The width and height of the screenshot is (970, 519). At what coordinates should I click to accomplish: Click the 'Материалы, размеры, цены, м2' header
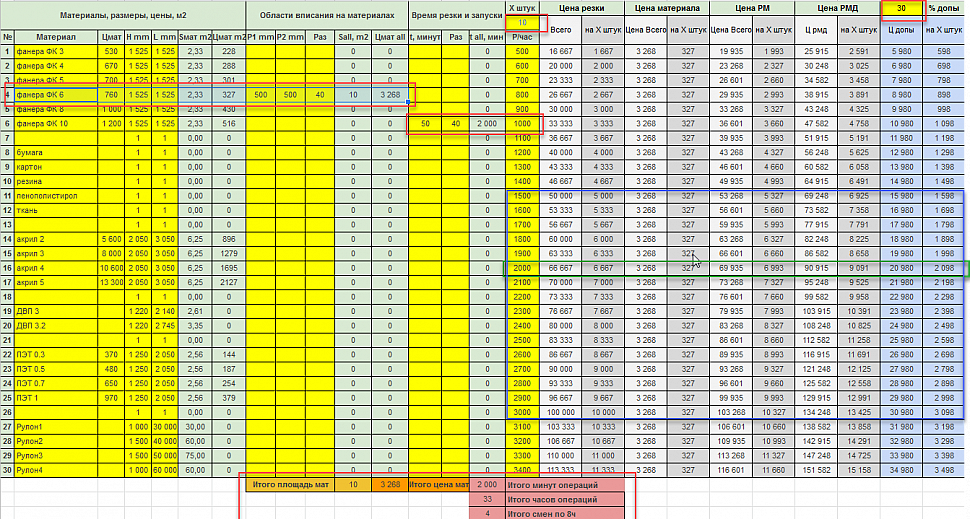tap(122, 15)
